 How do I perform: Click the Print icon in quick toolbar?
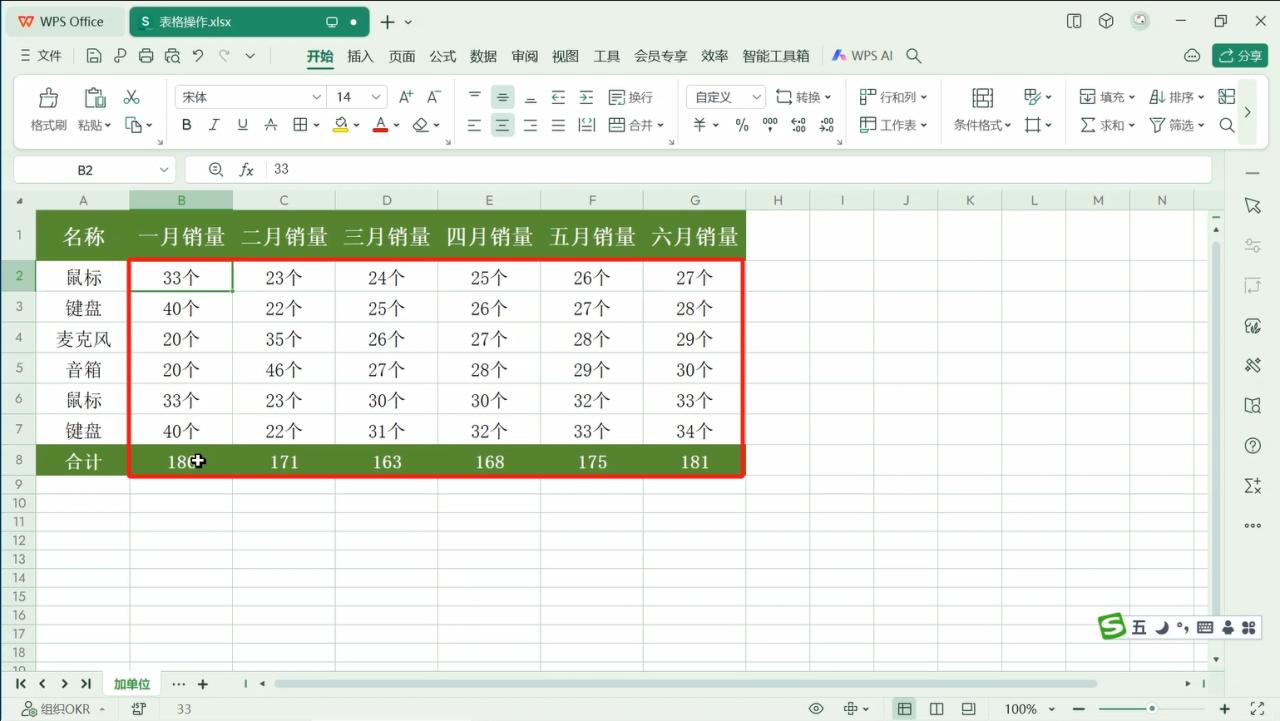point(146,56)
